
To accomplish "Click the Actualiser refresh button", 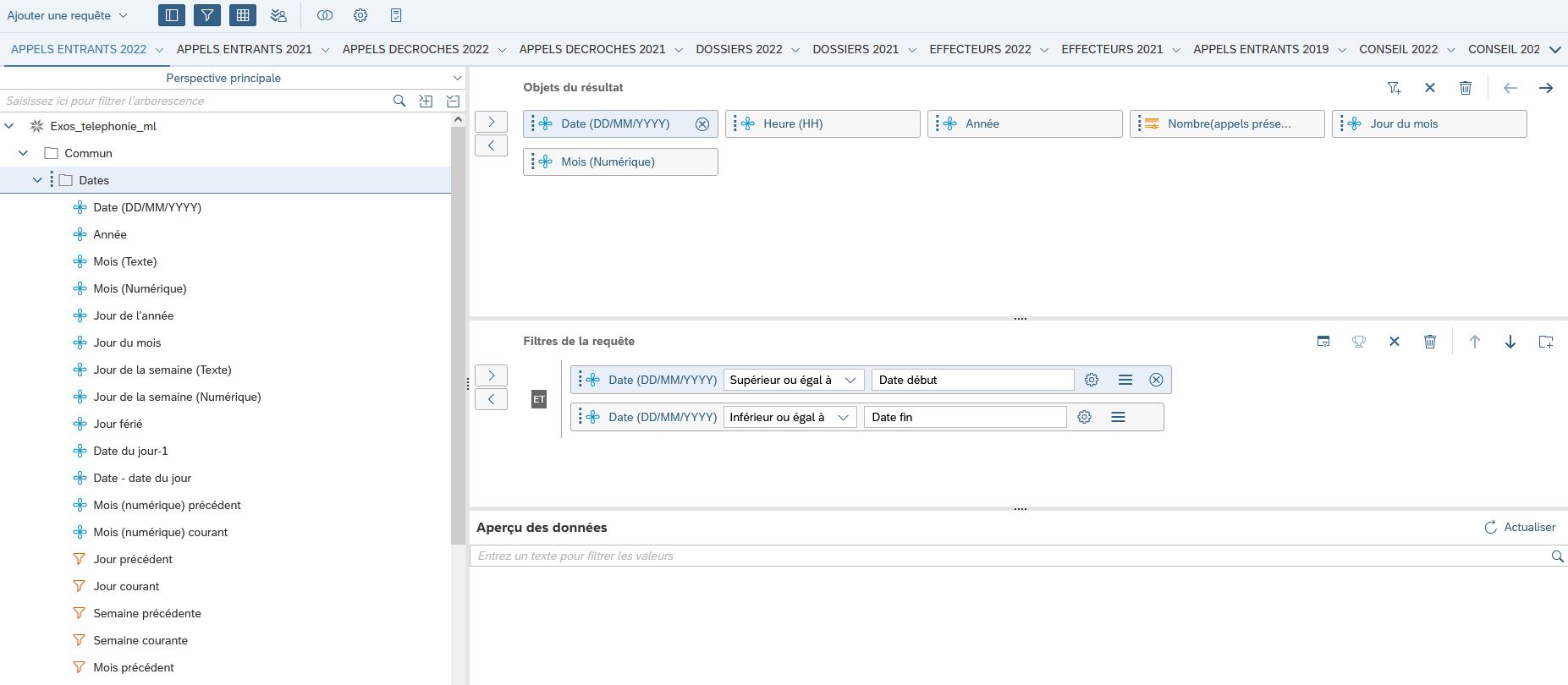I will 1520,527.
